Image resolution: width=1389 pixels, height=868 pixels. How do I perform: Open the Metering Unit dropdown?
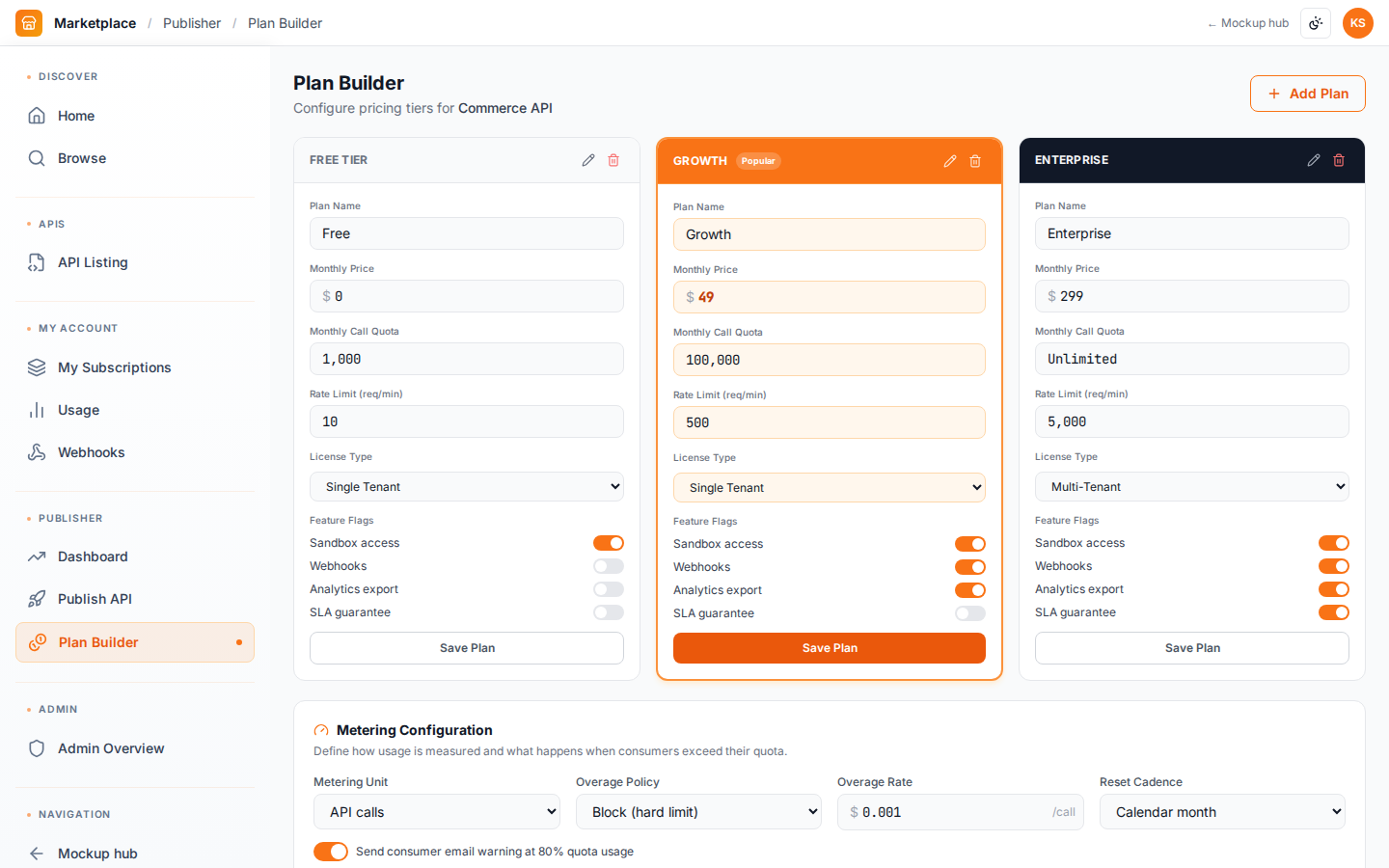point(437,812)
